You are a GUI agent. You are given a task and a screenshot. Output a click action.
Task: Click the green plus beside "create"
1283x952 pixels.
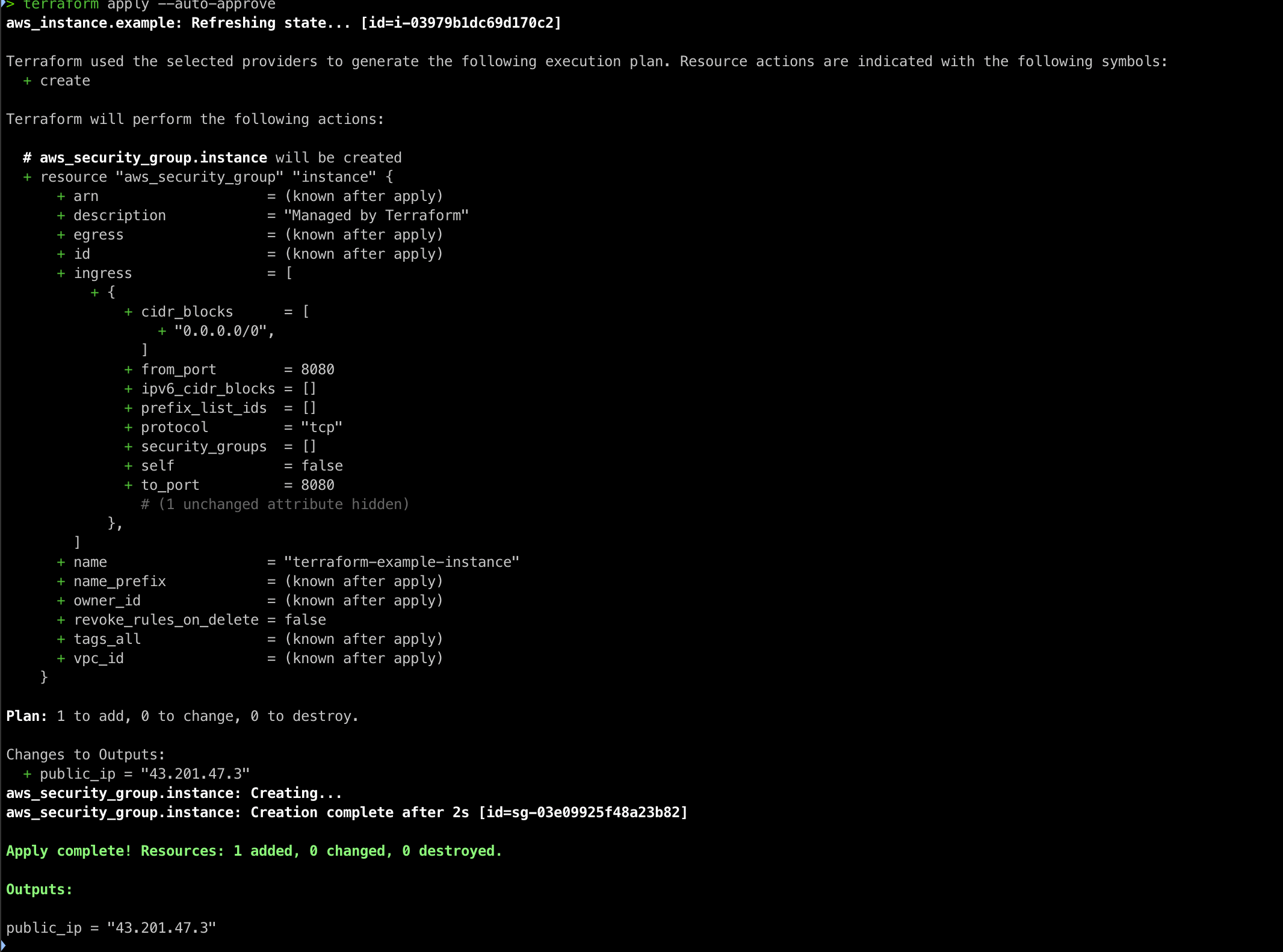tap(27, 81)
